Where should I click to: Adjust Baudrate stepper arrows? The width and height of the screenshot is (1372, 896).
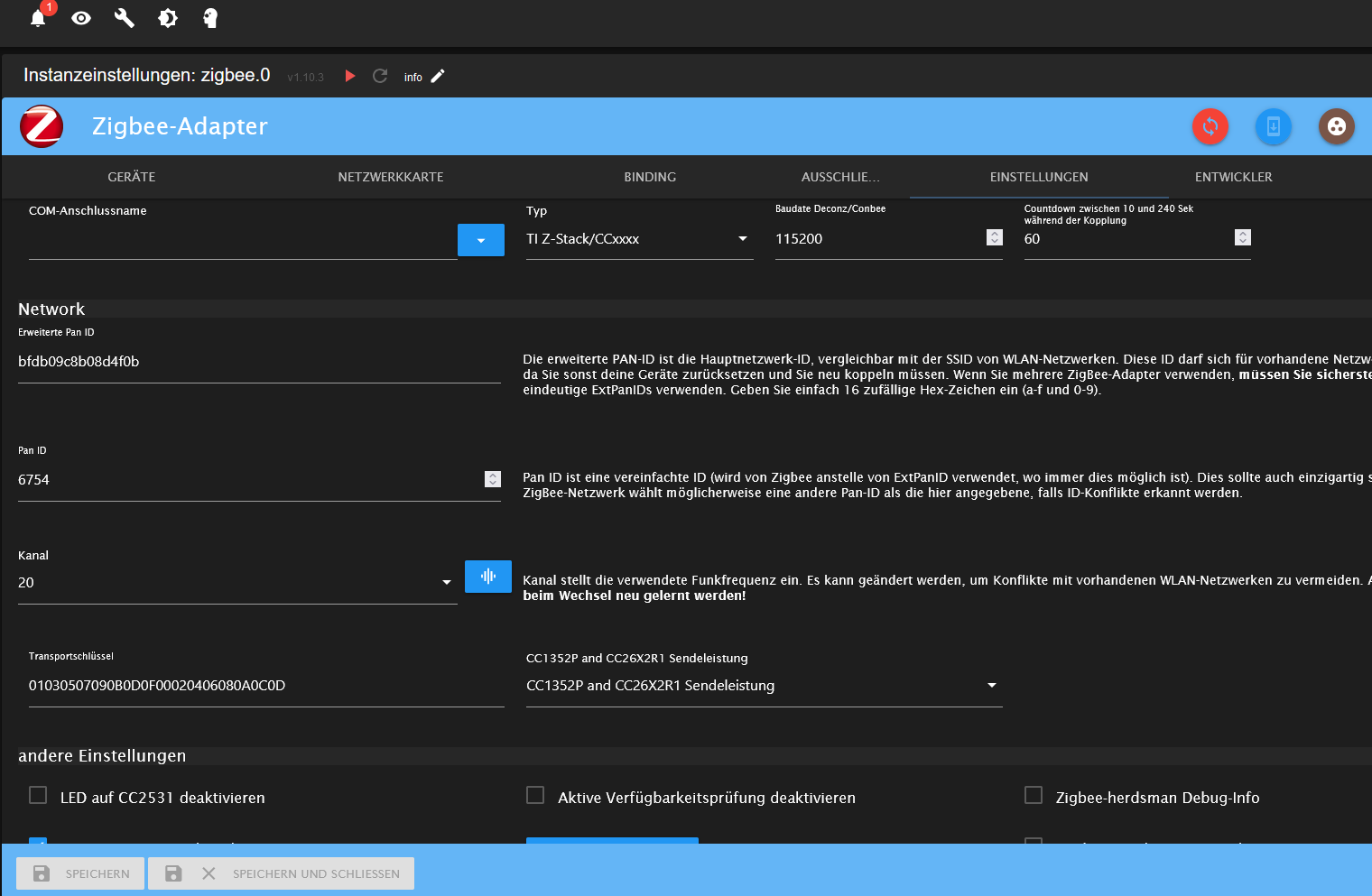[x=995, y=237]
